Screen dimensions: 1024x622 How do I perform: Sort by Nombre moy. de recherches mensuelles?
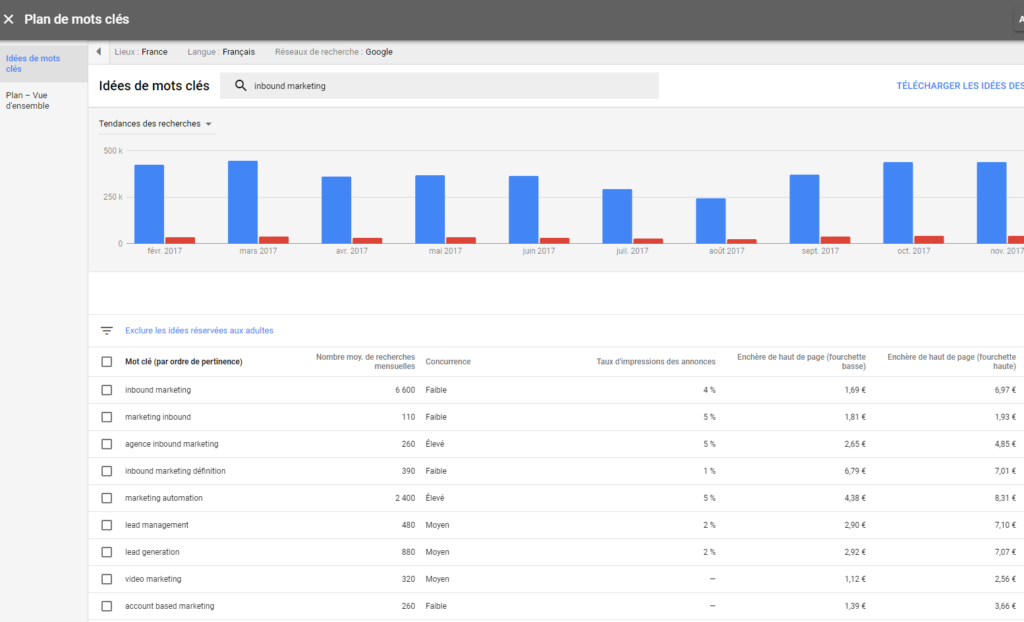point(364,362)
